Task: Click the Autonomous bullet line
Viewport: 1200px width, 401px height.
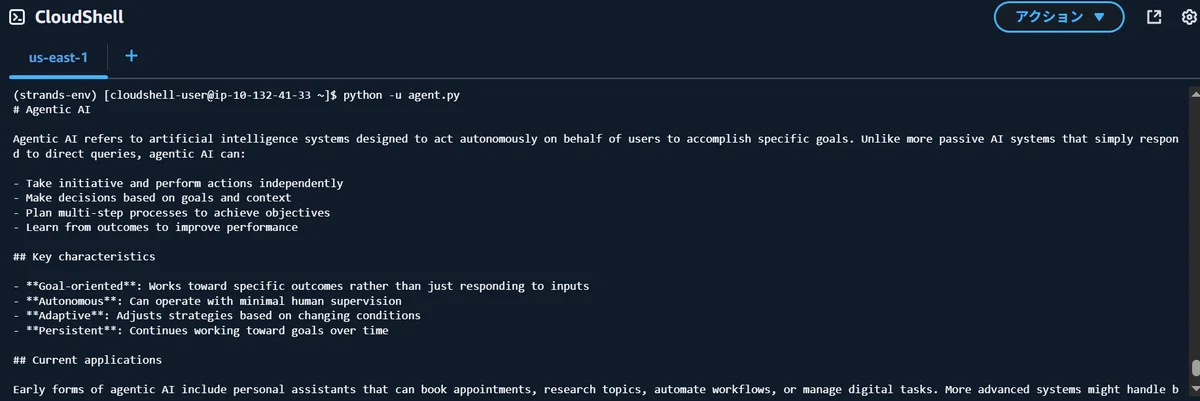Action: point(207,301)
